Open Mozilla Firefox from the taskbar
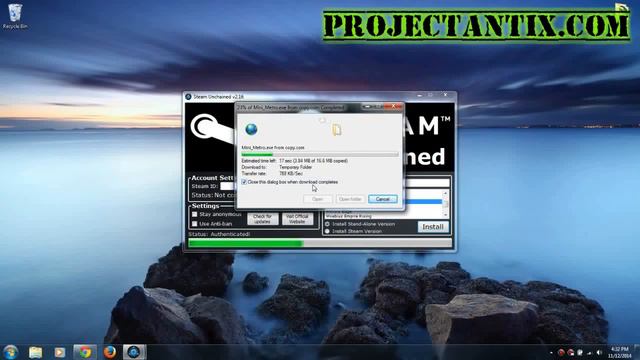Viewport: 640px width, 360px height. (109, 352)
